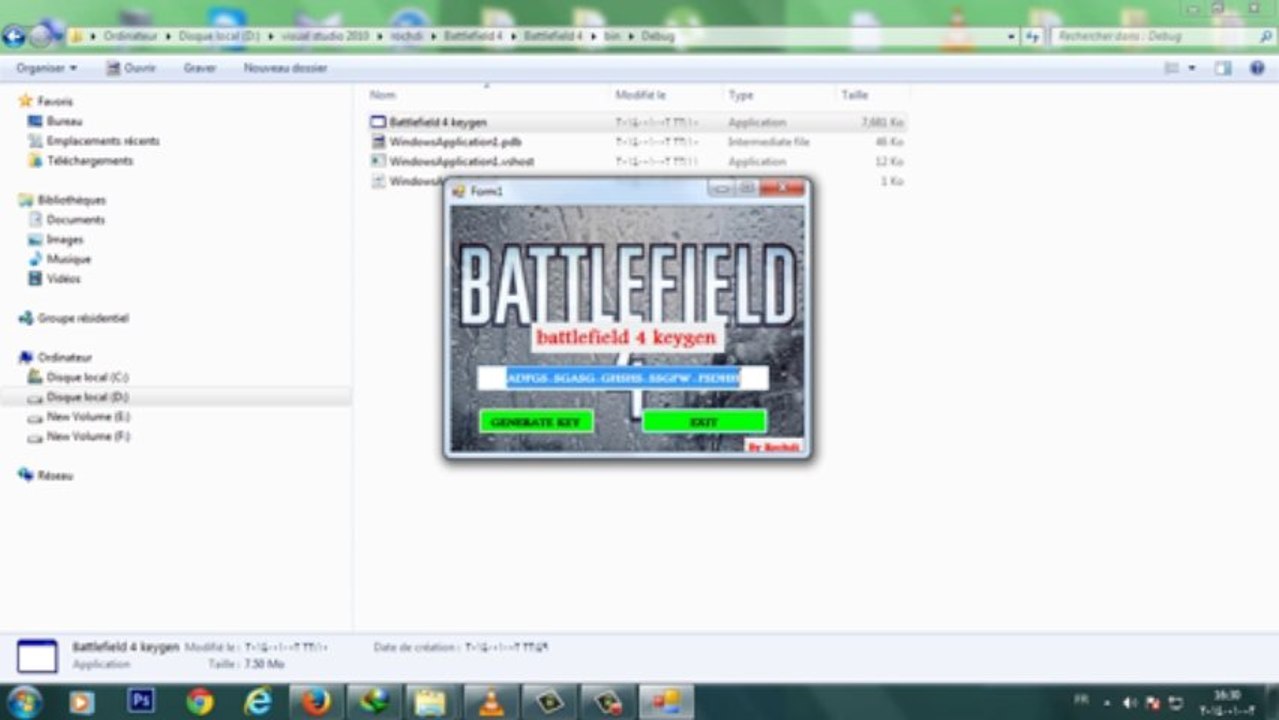Select Ordinateur in the navigation pane
The height and width of the screenshot is (720, 1279).
[x=65, y=357]
